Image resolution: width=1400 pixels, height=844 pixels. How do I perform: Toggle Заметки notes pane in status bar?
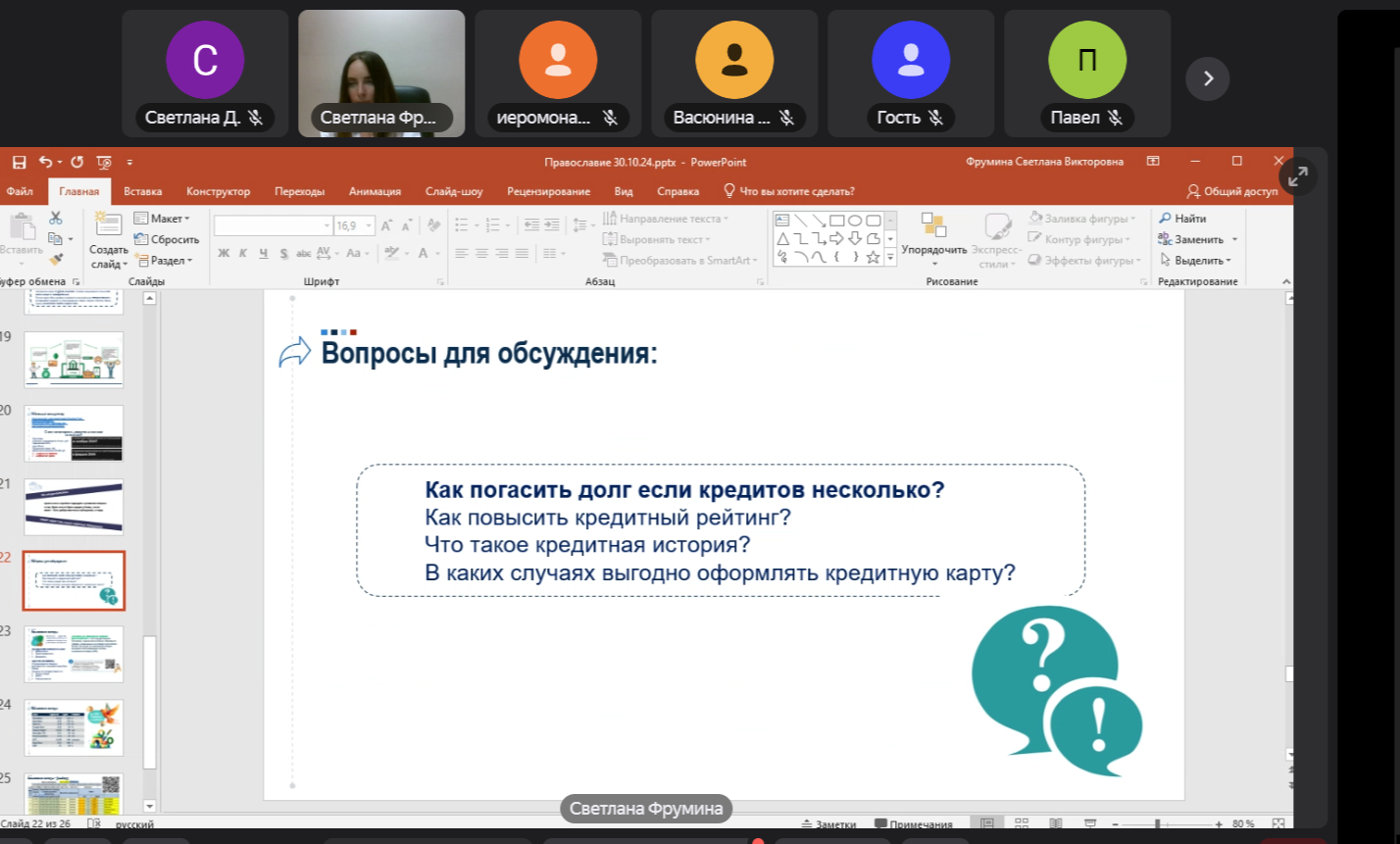828,824
